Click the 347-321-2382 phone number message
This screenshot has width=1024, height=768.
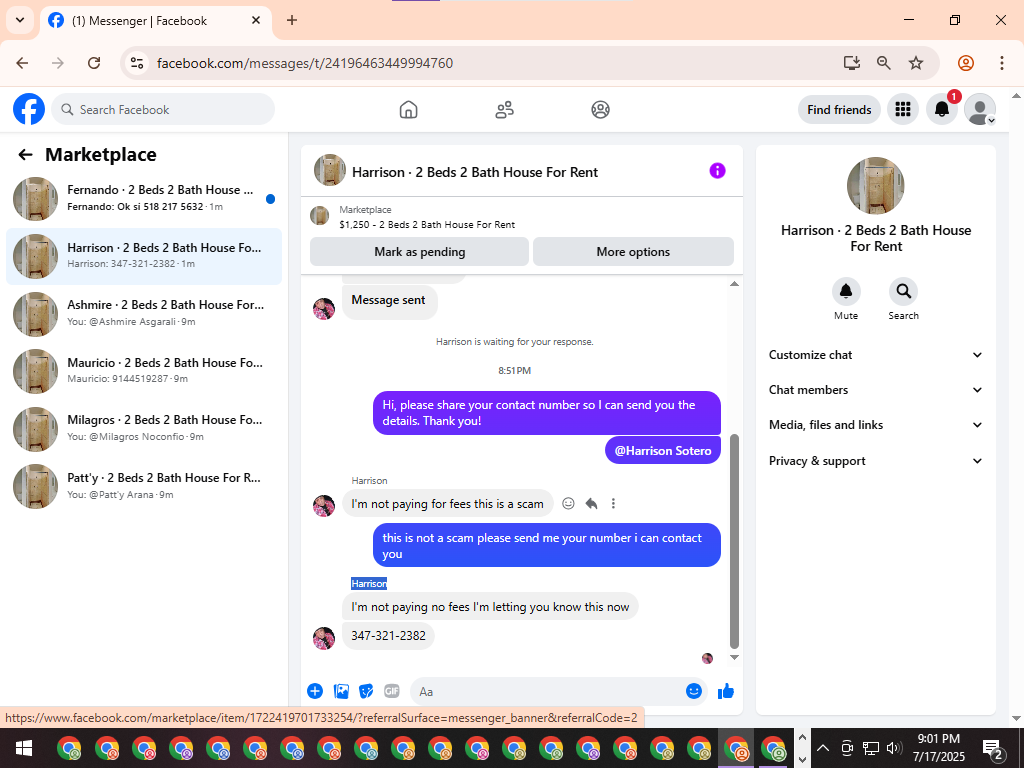point(388,635)
